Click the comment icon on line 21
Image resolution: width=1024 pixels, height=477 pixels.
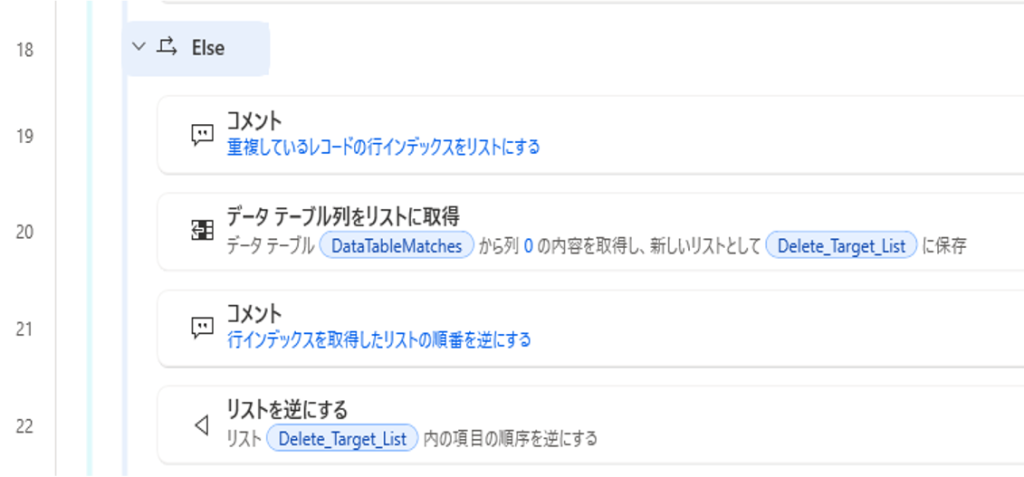pos(202,327)
